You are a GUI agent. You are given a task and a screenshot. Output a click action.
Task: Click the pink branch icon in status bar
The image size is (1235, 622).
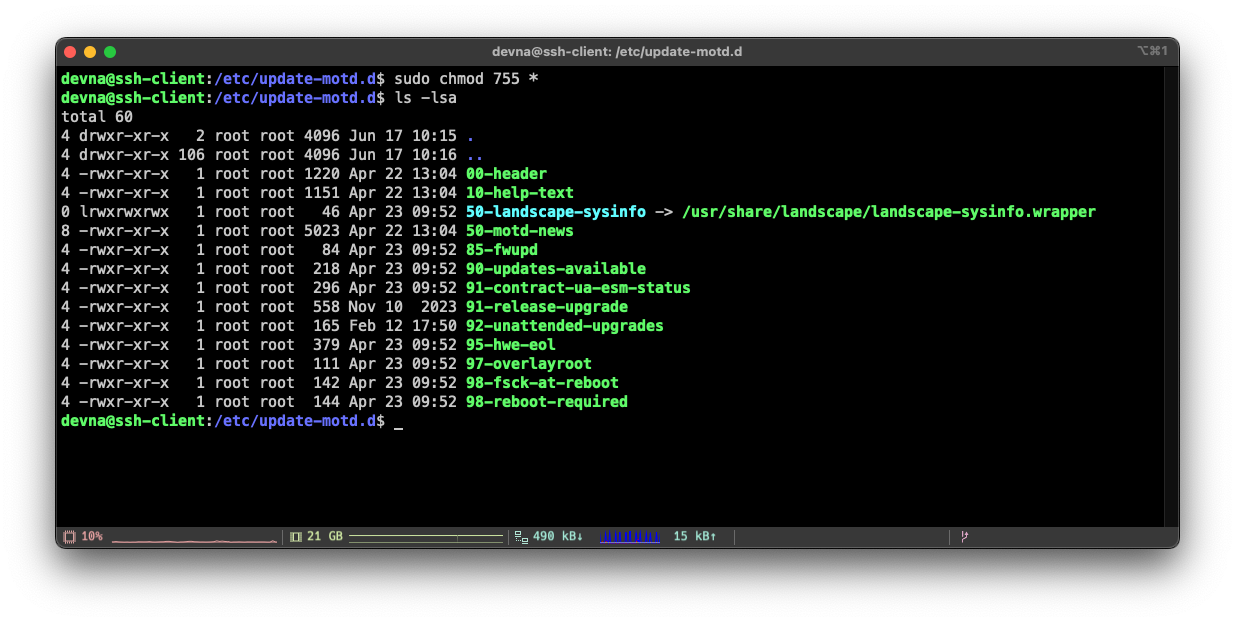[x=965, y=537]
